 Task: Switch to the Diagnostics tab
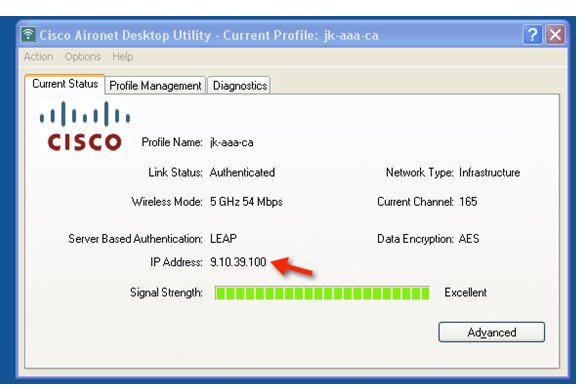click(239, 86)
